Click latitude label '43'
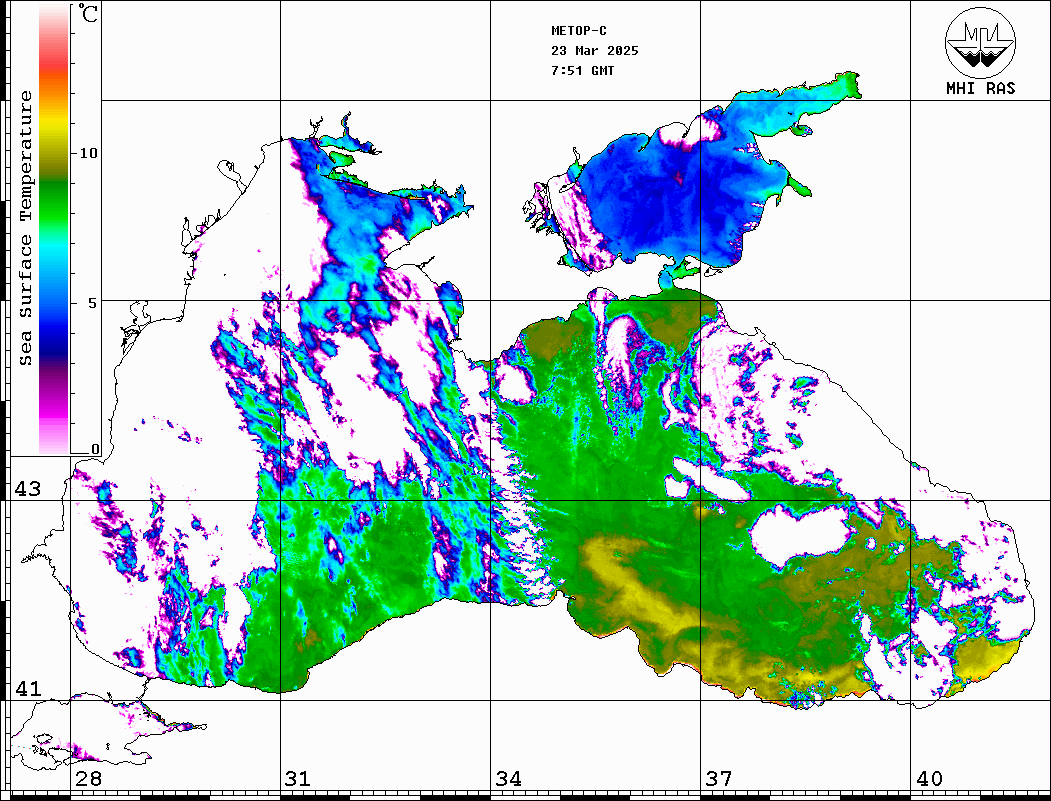Screen dimensions: 1051x801 28,489
